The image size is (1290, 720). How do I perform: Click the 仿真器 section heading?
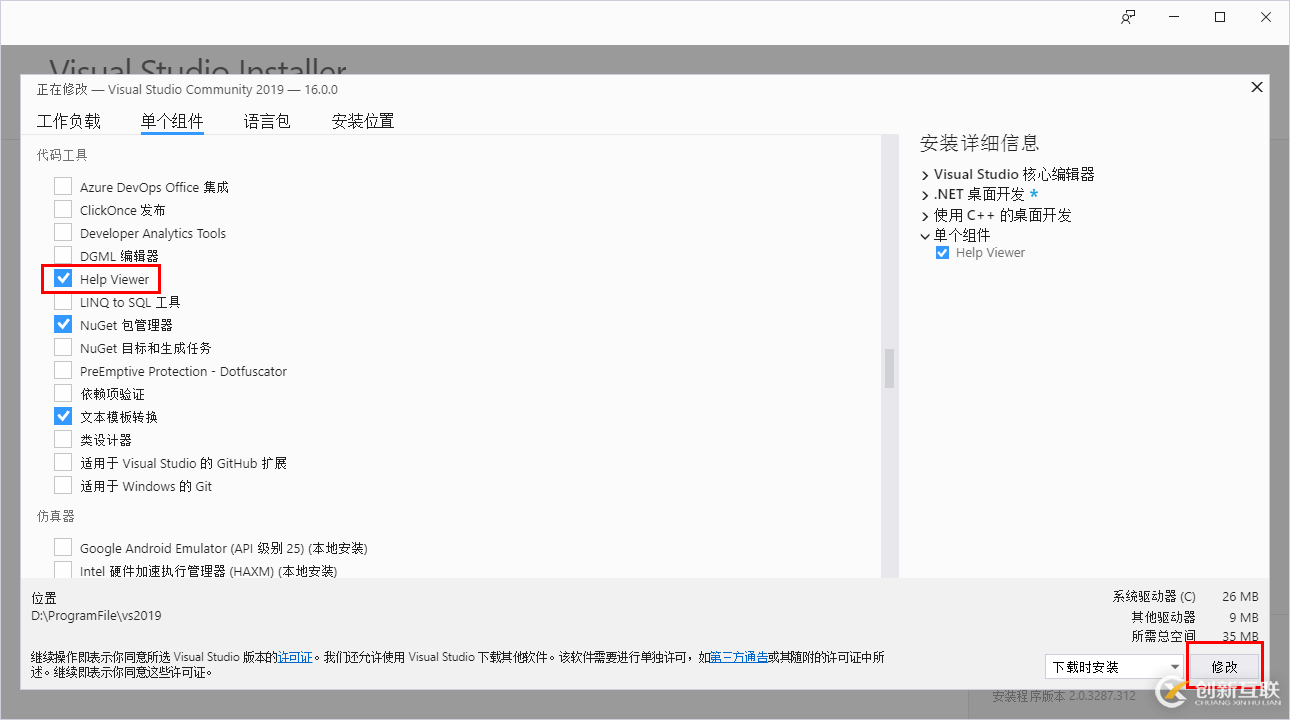pyautogui.click(x=56, y=516)
